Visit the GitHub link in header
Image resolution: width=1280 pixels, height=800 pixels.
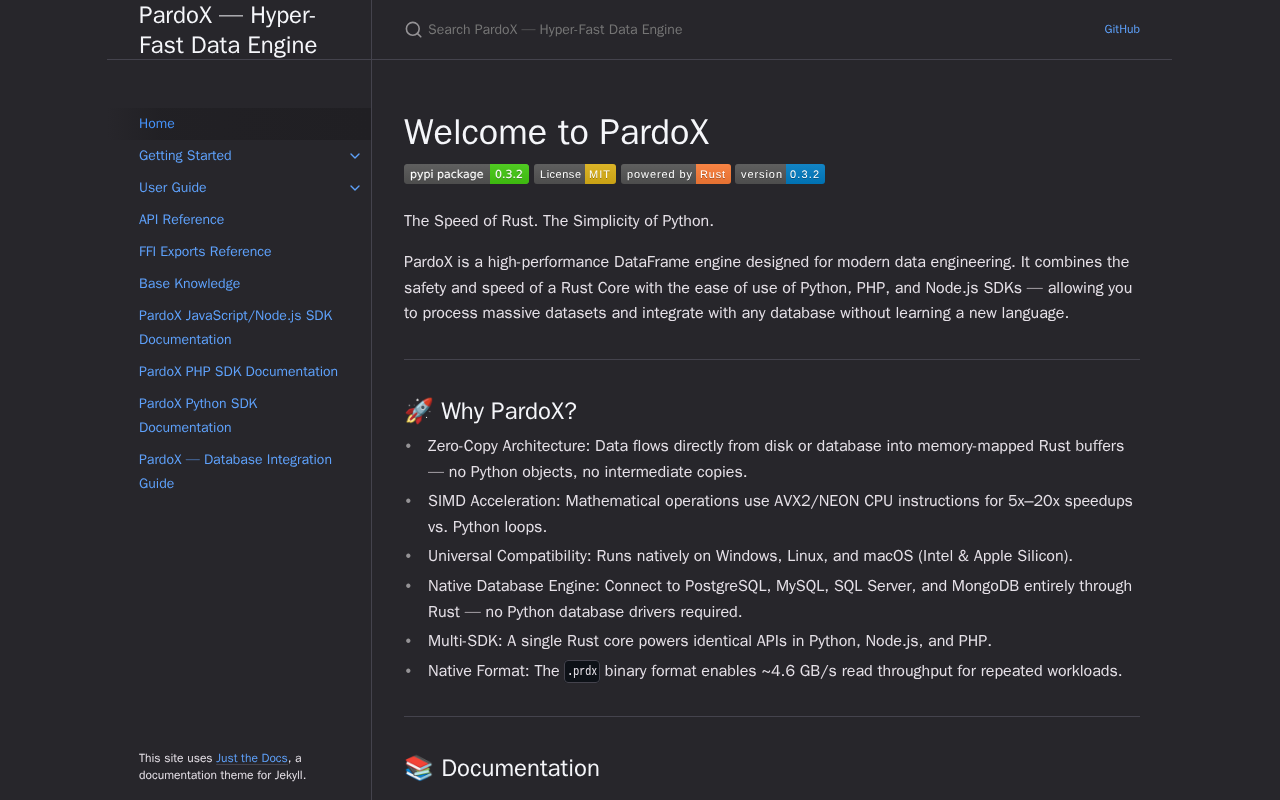tap(1121, 30)
